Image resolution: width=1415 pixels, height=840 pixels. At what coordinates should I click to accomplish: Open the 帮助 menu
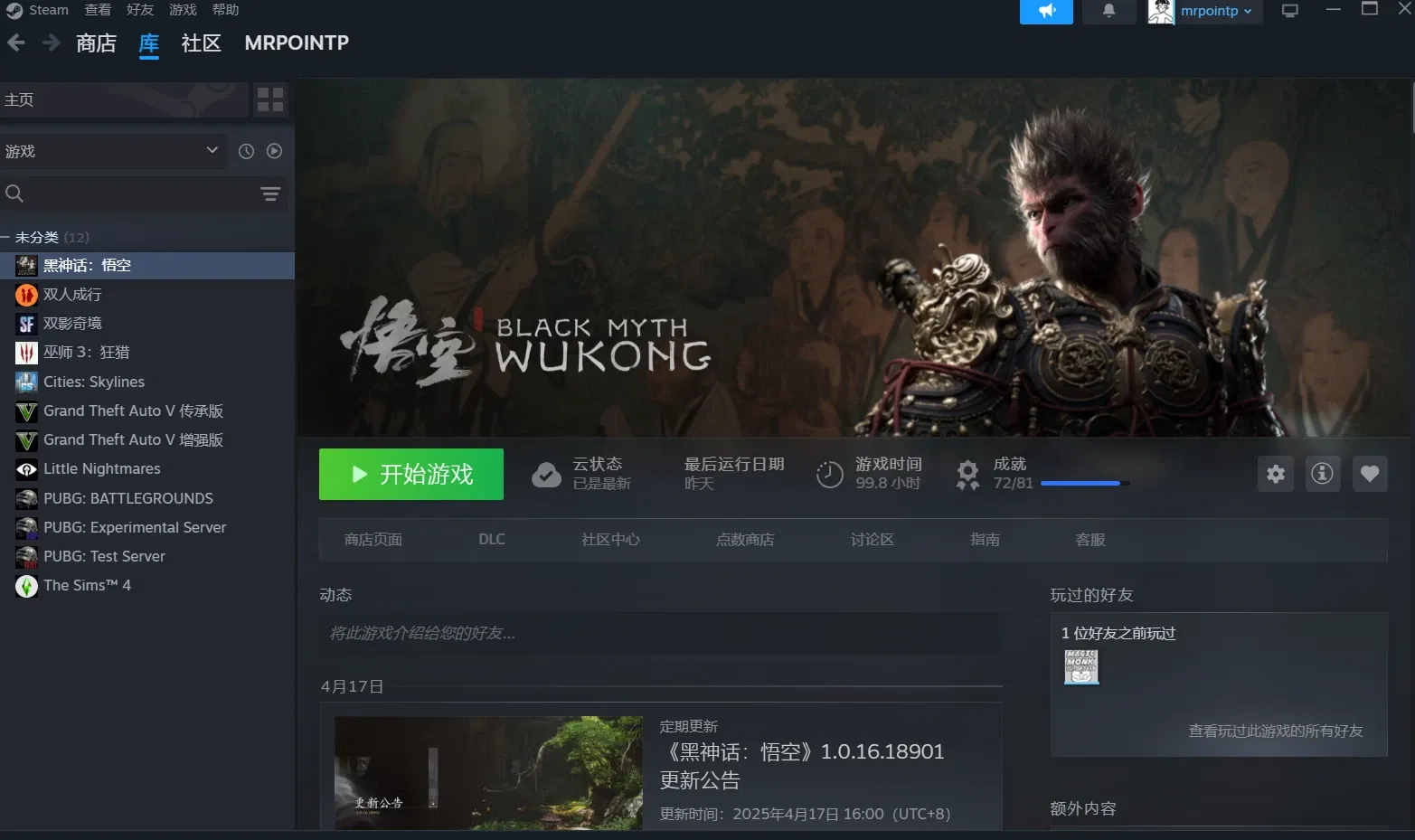[225, 10]
